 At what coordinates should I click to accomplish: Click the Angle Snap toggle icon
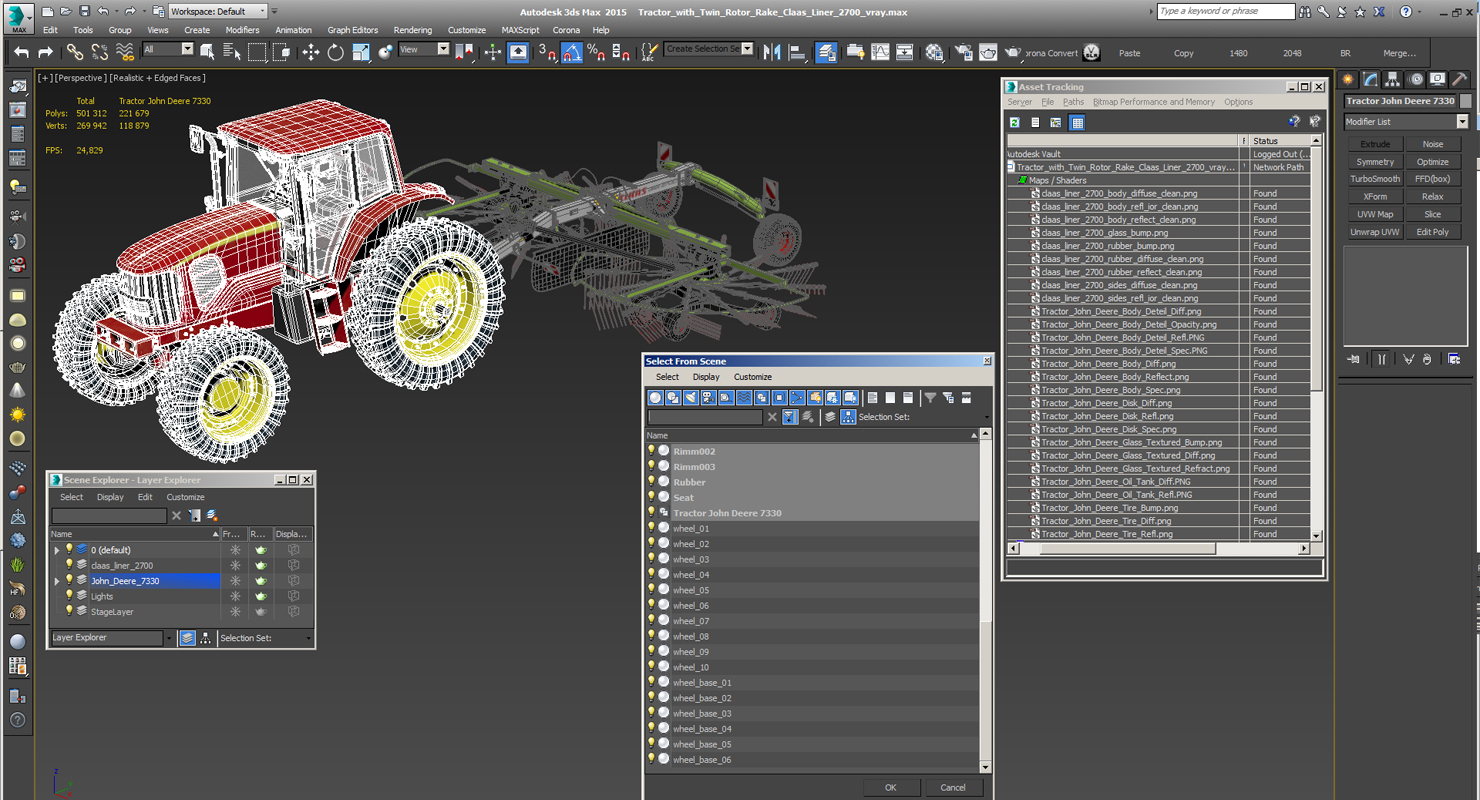pos(572,52)
